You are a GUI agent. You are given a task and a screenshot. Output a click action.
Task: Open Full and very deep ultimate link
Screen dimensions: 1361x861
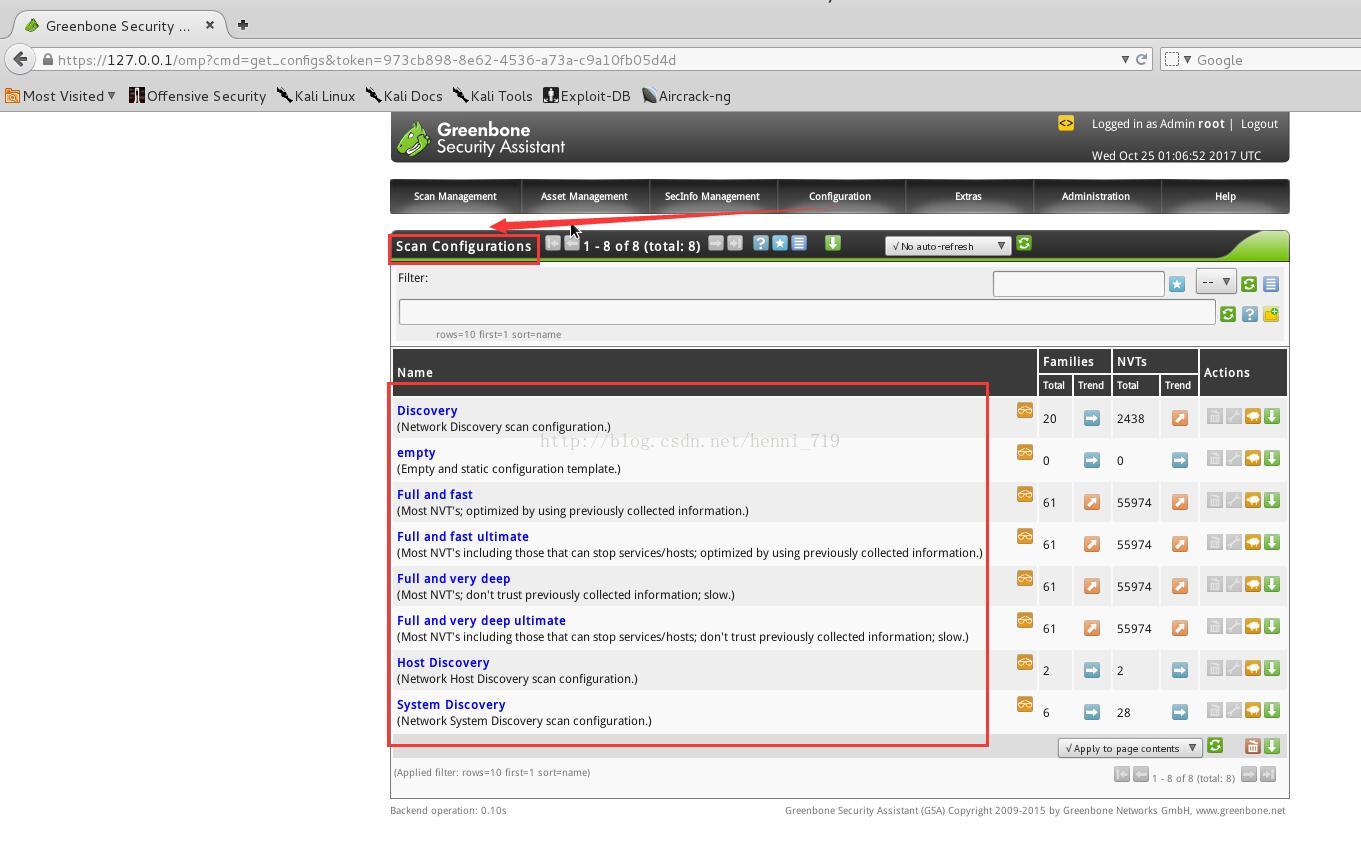[x=481, y=620]
